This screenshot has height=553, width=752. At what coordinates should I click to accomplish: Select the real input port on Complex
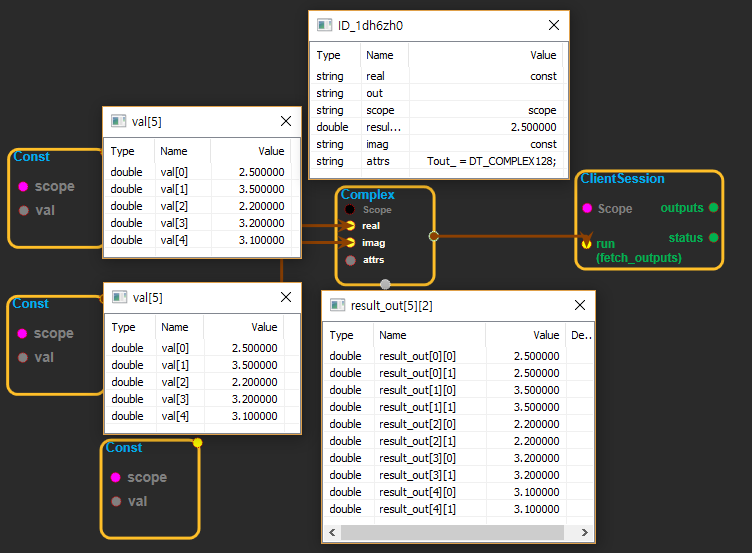pos(350,226)
